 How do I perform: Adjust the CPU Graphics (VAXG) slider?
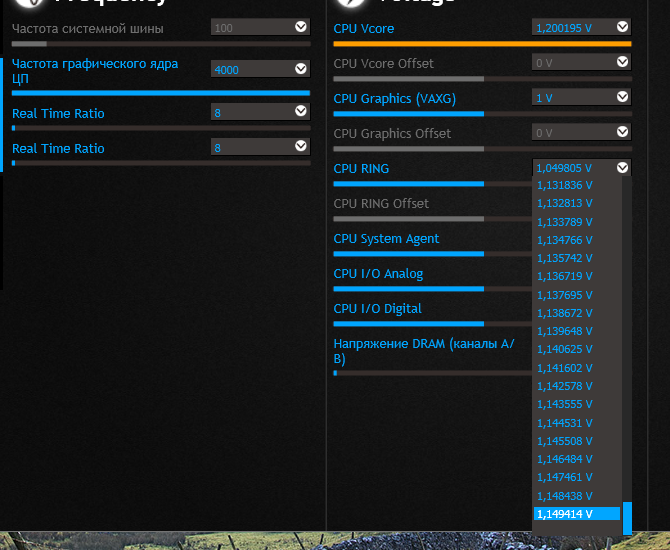click(x=408, y=114)
